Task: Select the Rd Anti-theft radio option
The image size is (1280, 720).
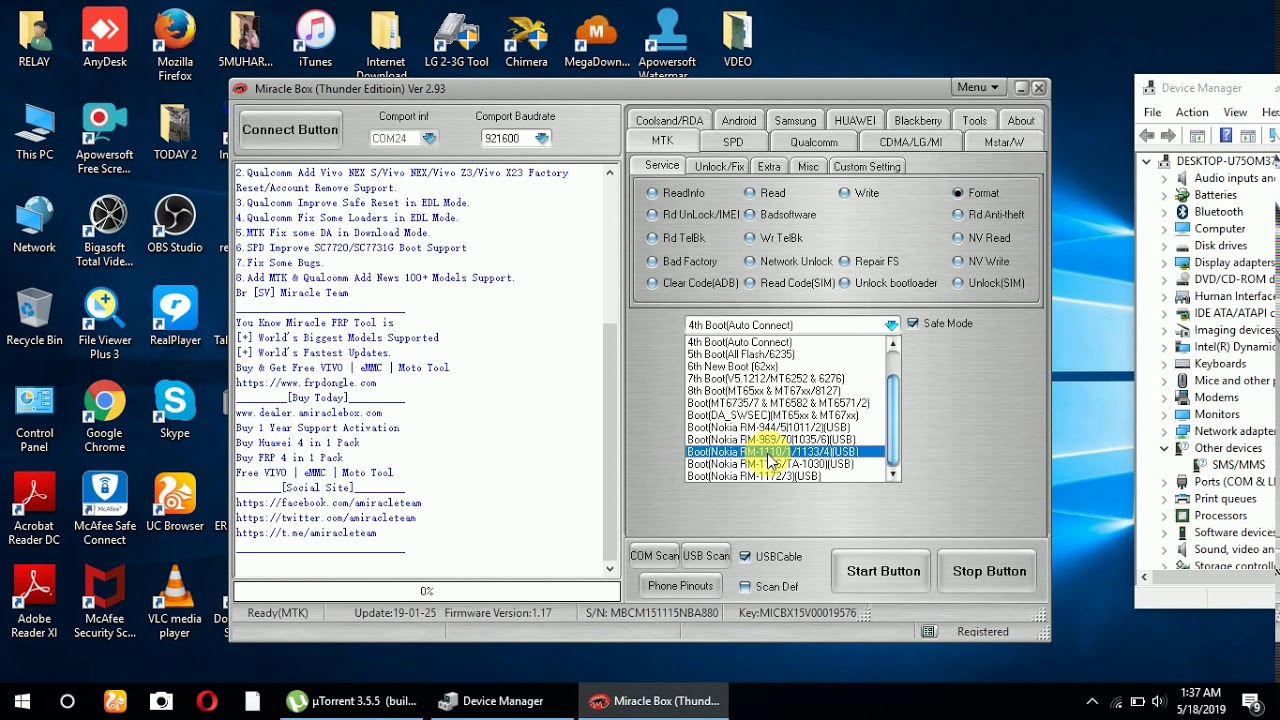Action: click(988, 215)
